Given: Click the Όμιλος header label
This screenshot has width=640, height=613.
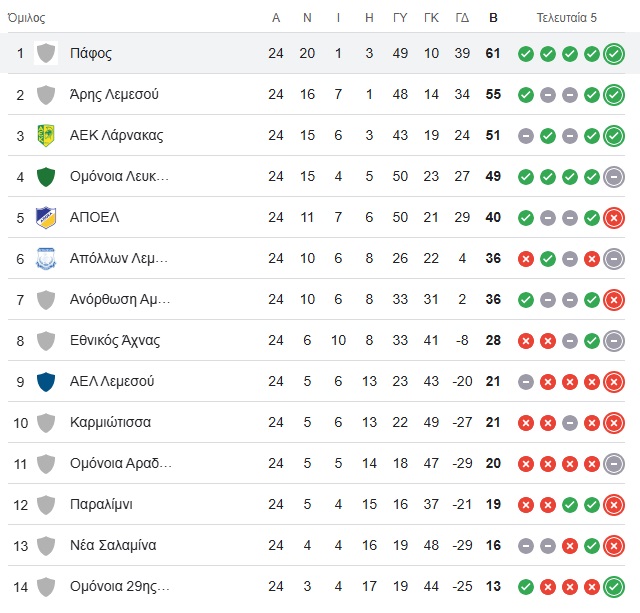Looking at the screenshot, I should point(27,18).
